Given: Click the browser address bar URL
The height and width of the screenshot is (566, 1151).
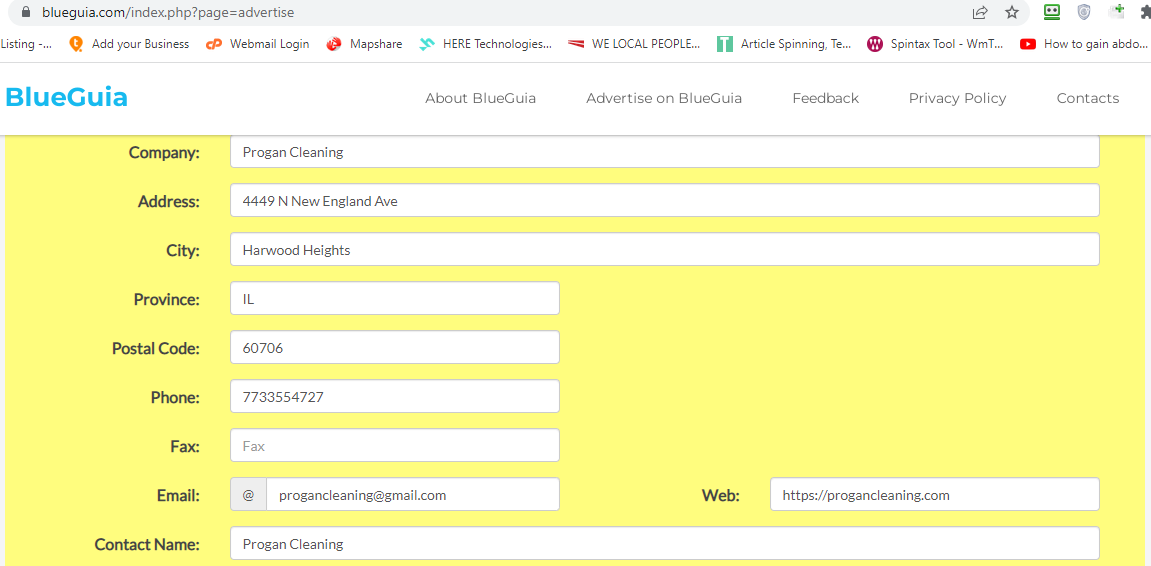Looking at the screenshot, I should [168, 12].
